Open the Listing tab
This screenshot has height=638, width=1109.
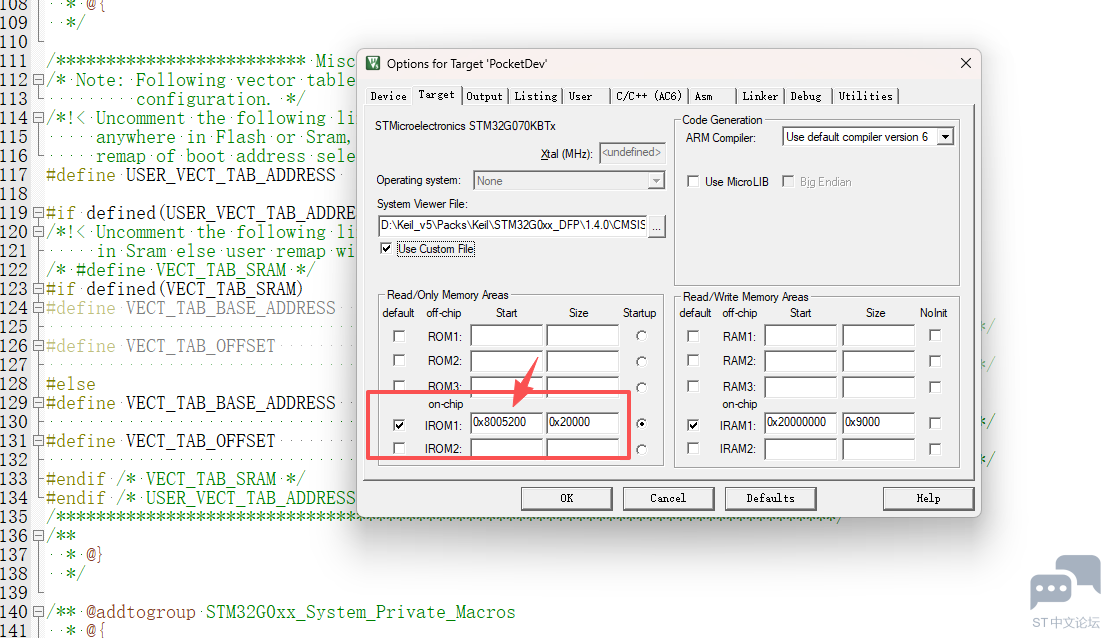[x=535, y=96]
